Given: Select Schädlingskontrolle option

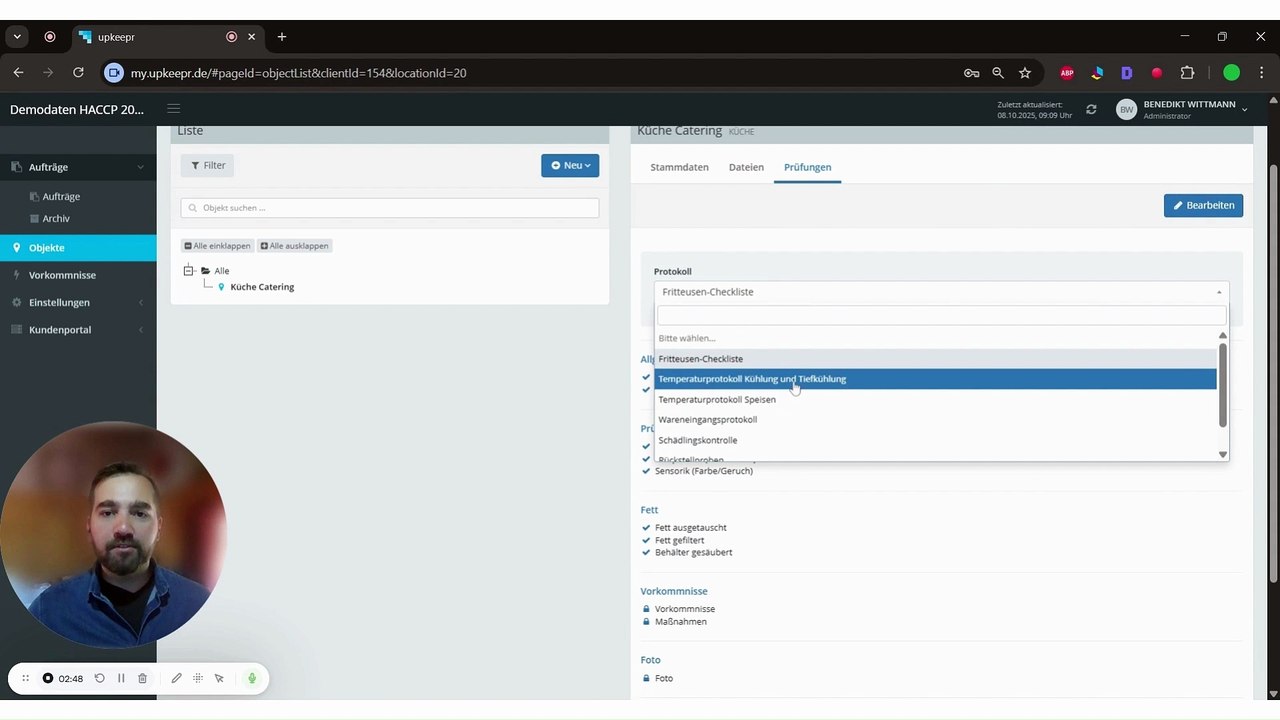Looking at the screenshot, I should coord(936,440).
